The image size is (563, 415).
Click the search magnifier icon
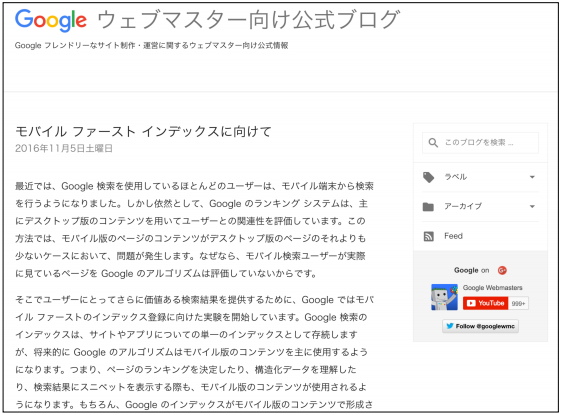click(x=433, y=143)
